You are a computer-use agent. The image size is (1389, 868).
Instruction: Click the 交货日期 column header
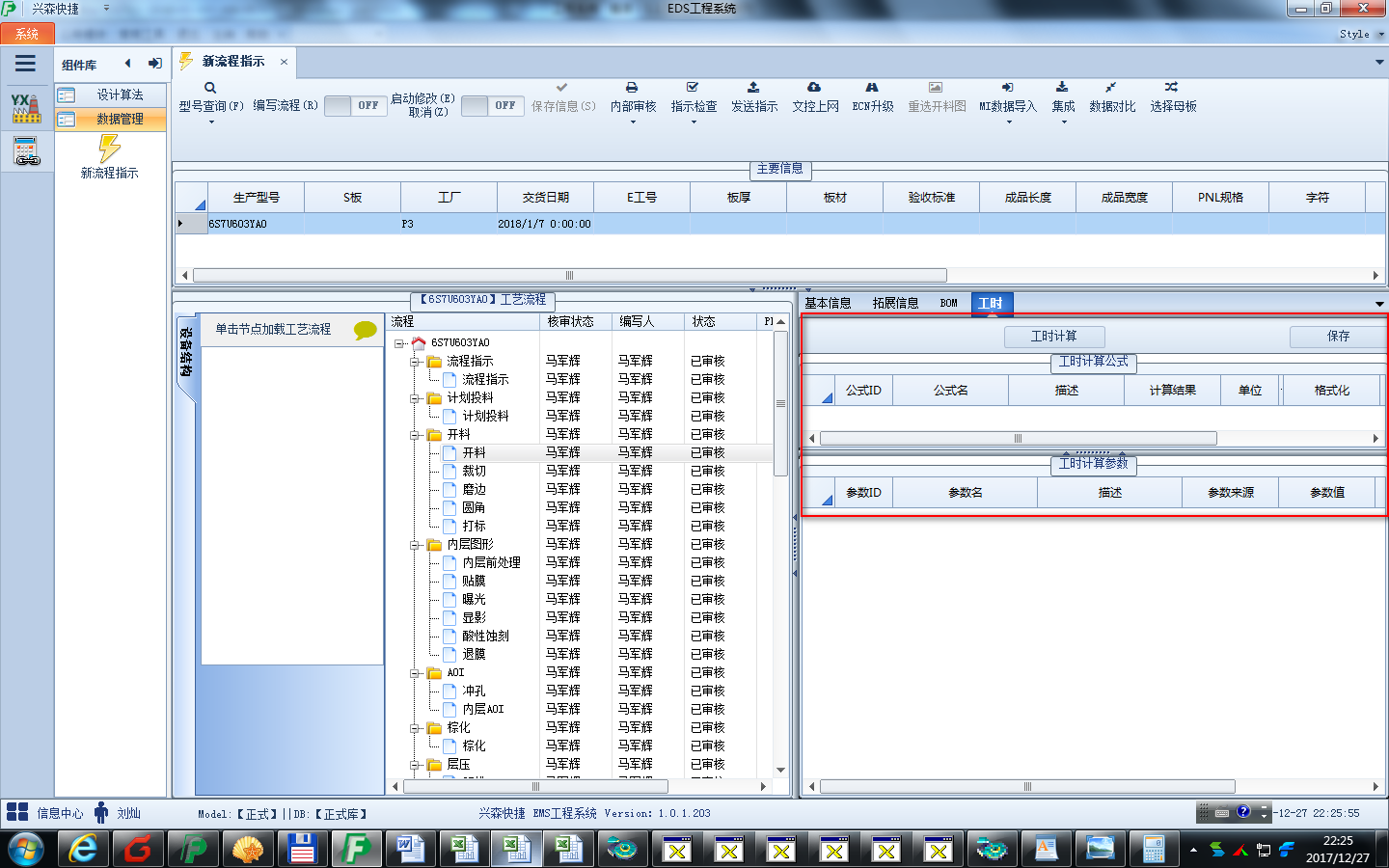[545, 198]
